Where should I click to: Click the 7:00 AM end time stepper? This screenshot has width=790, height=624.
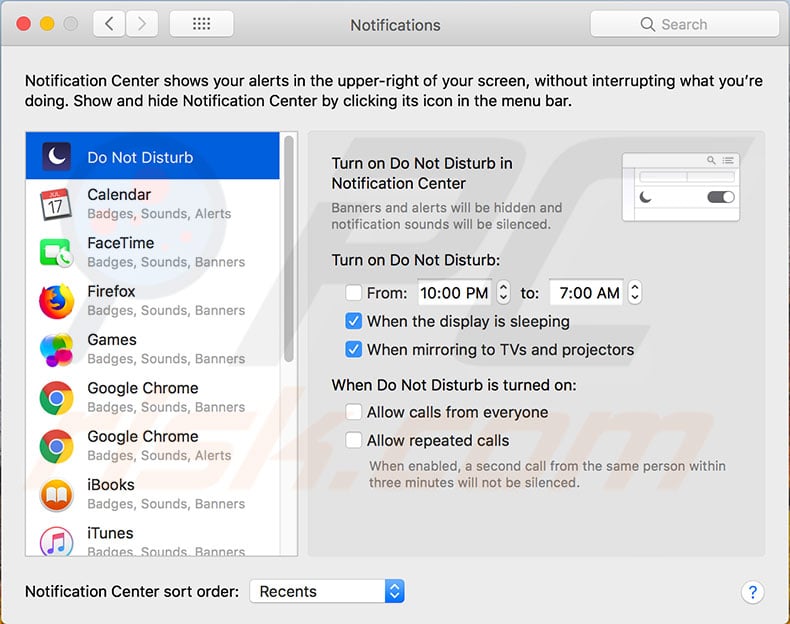(635, 292)
